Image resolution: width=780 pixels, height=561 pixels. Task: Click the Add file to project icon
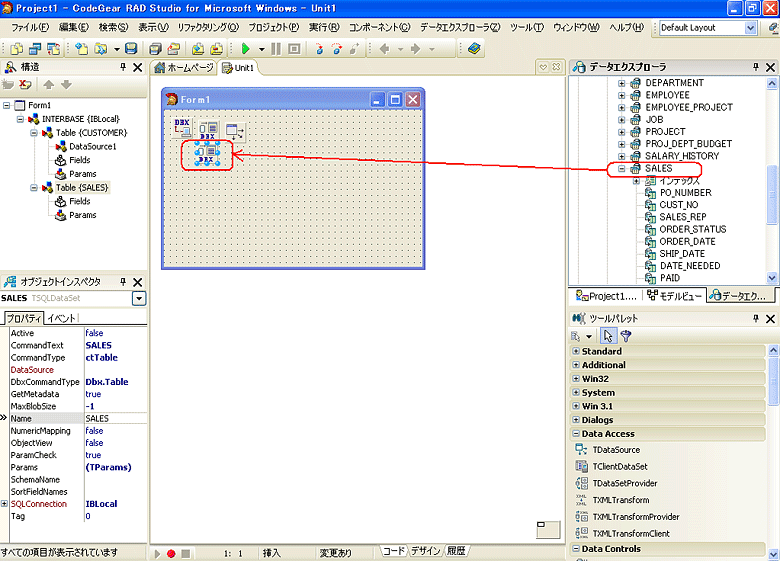198,48
